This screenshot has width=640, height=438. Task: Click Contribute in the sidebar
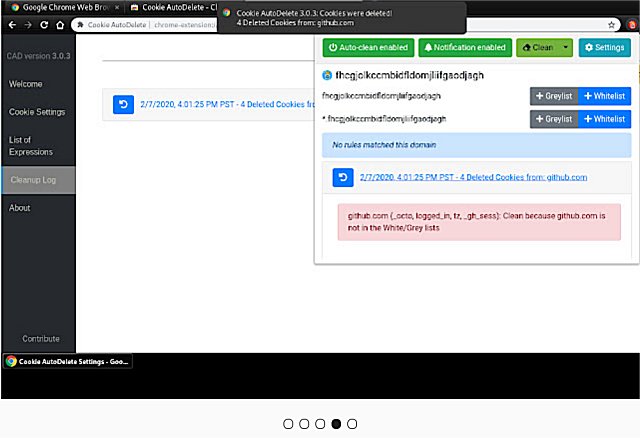(41, 338)
